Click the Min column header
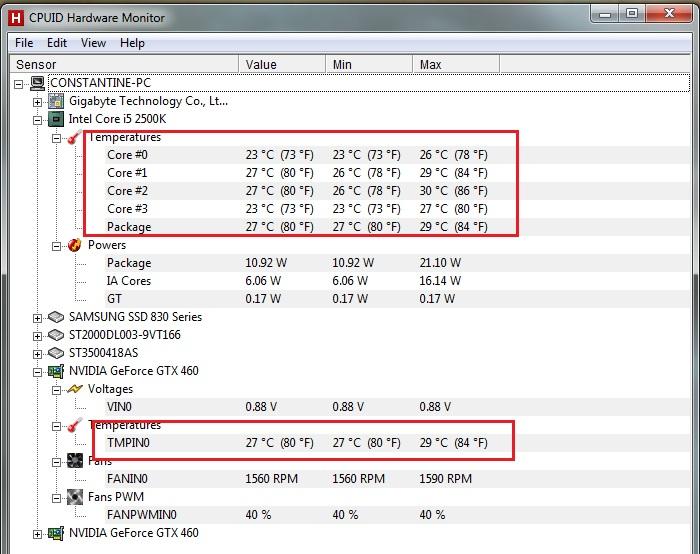 [x=369, y=64]
